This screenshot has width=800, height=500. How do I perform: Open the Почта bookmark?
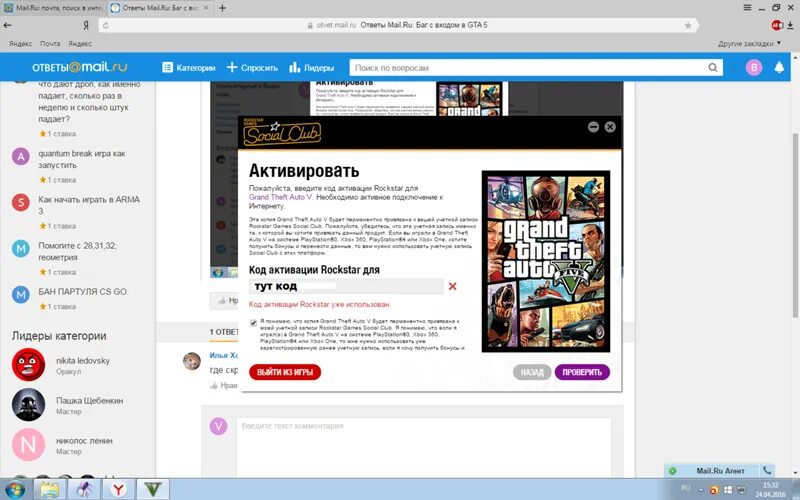click(50, 44)
